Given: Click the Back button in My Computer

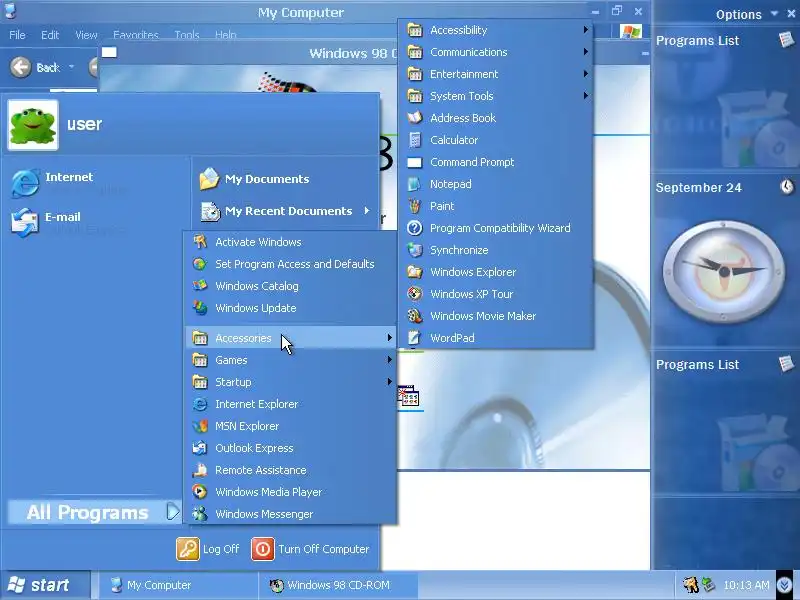Looking at the screenshot, I should [34, 67].
